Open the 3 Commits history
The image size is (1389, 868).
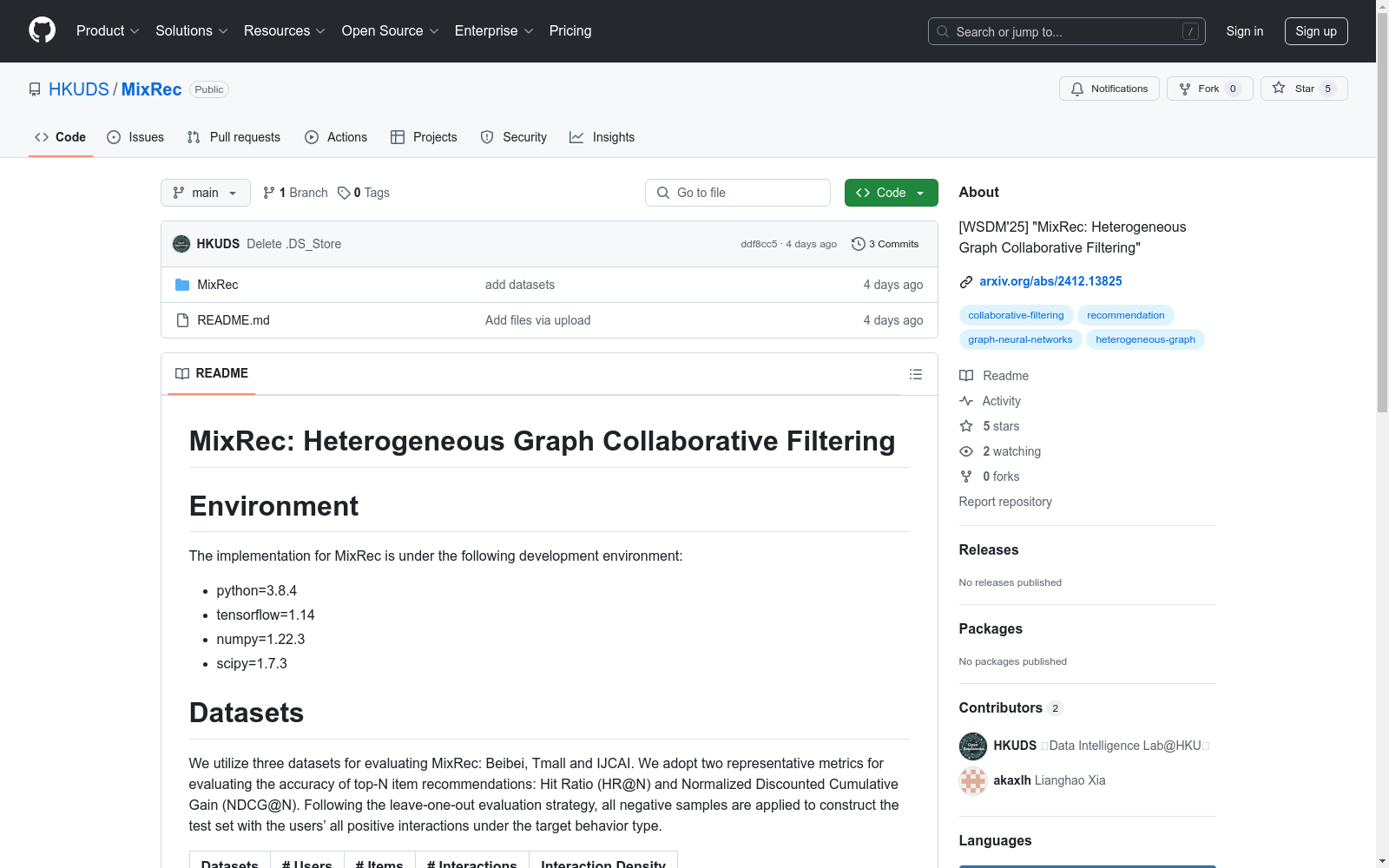pyautogui.click(x=885, y=244)
